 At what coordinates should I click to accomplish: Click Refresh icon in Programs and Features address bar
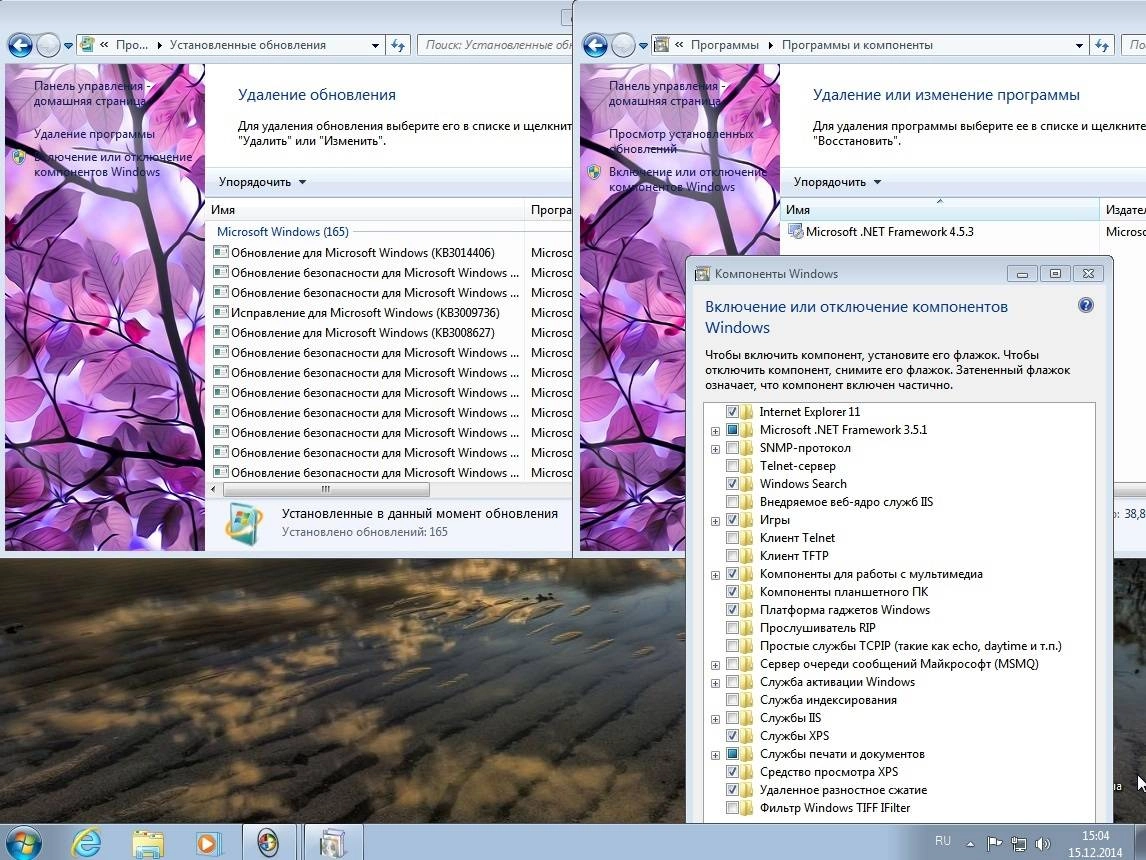click(1102, 45)
